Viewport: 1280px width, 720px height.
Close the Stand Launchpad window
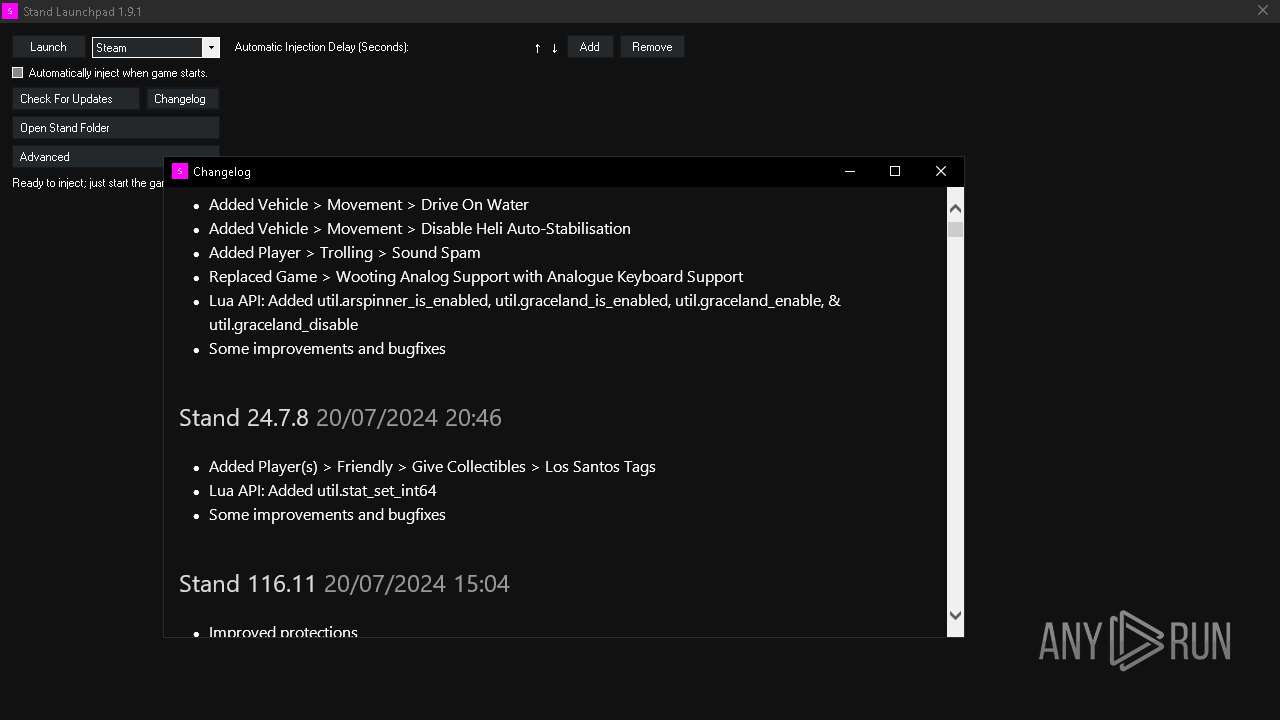(1263, 11)
